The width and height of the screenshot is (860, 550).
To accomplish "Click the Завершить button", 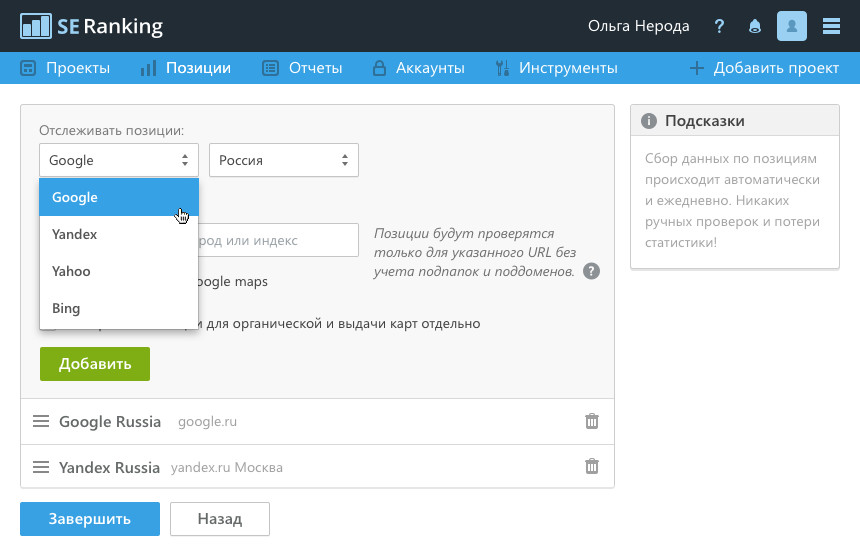I will 90,519.
